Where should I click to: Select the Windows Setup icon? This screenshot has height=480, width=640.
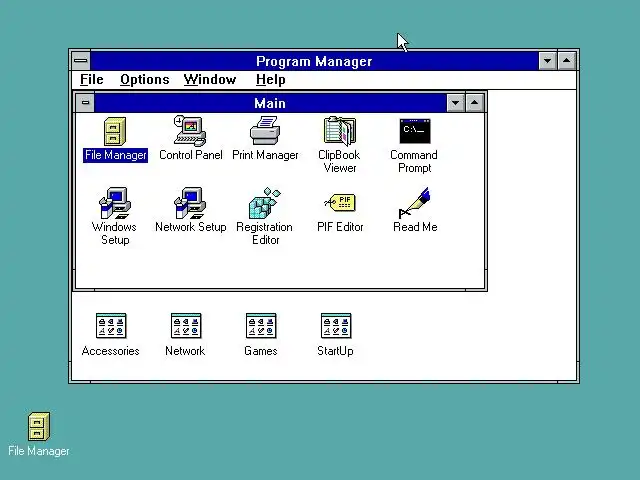(115, 203)
